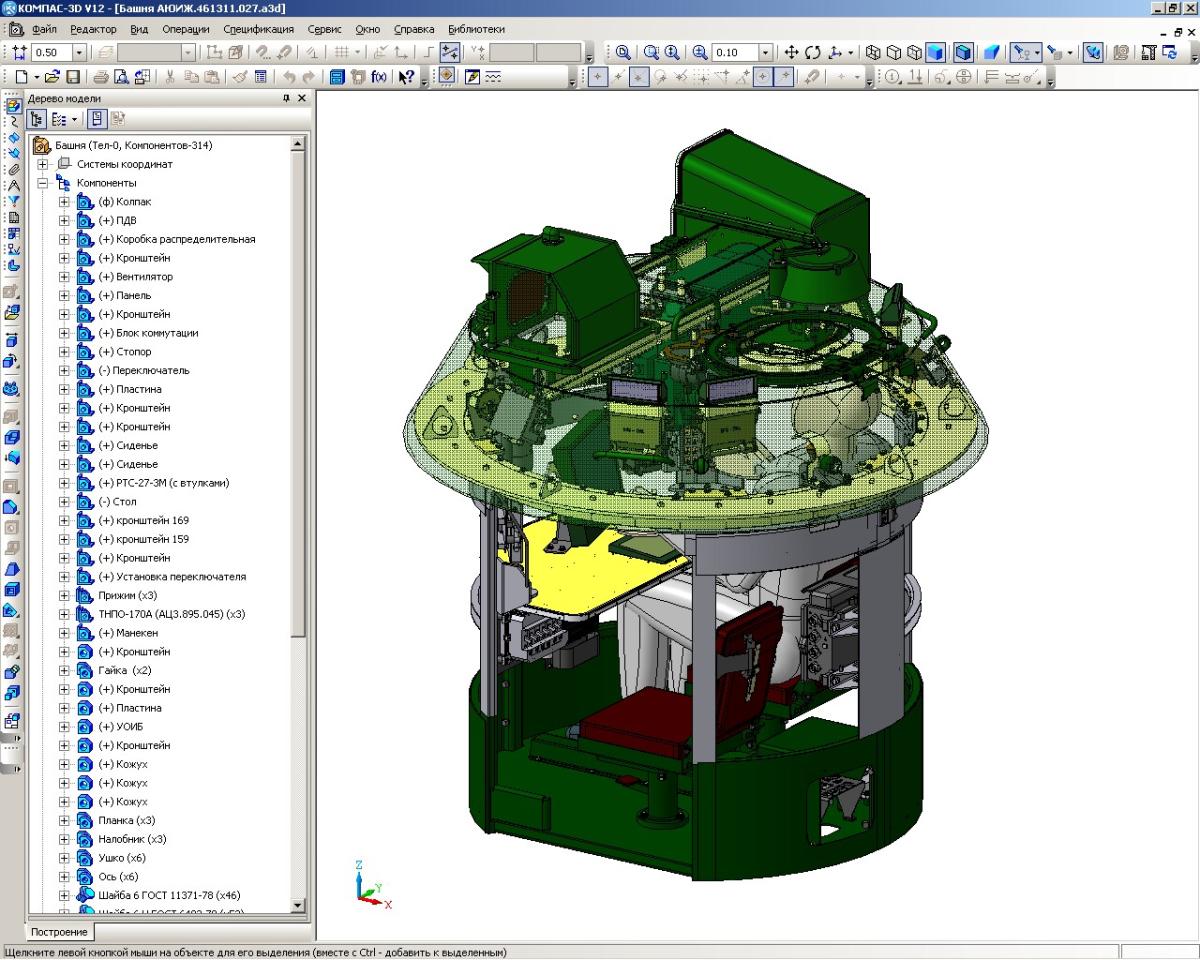This screenshot has height=960, width=1200.
Task: Toggle Perspective projection view
Action: tap(991, 52)
